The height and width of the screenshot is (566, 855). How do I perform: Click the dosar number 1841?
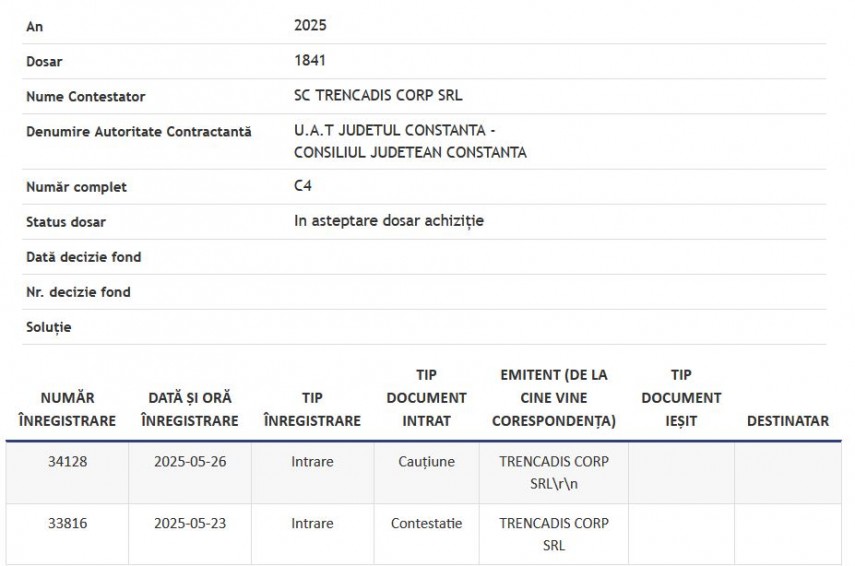[x=310, y=60]
